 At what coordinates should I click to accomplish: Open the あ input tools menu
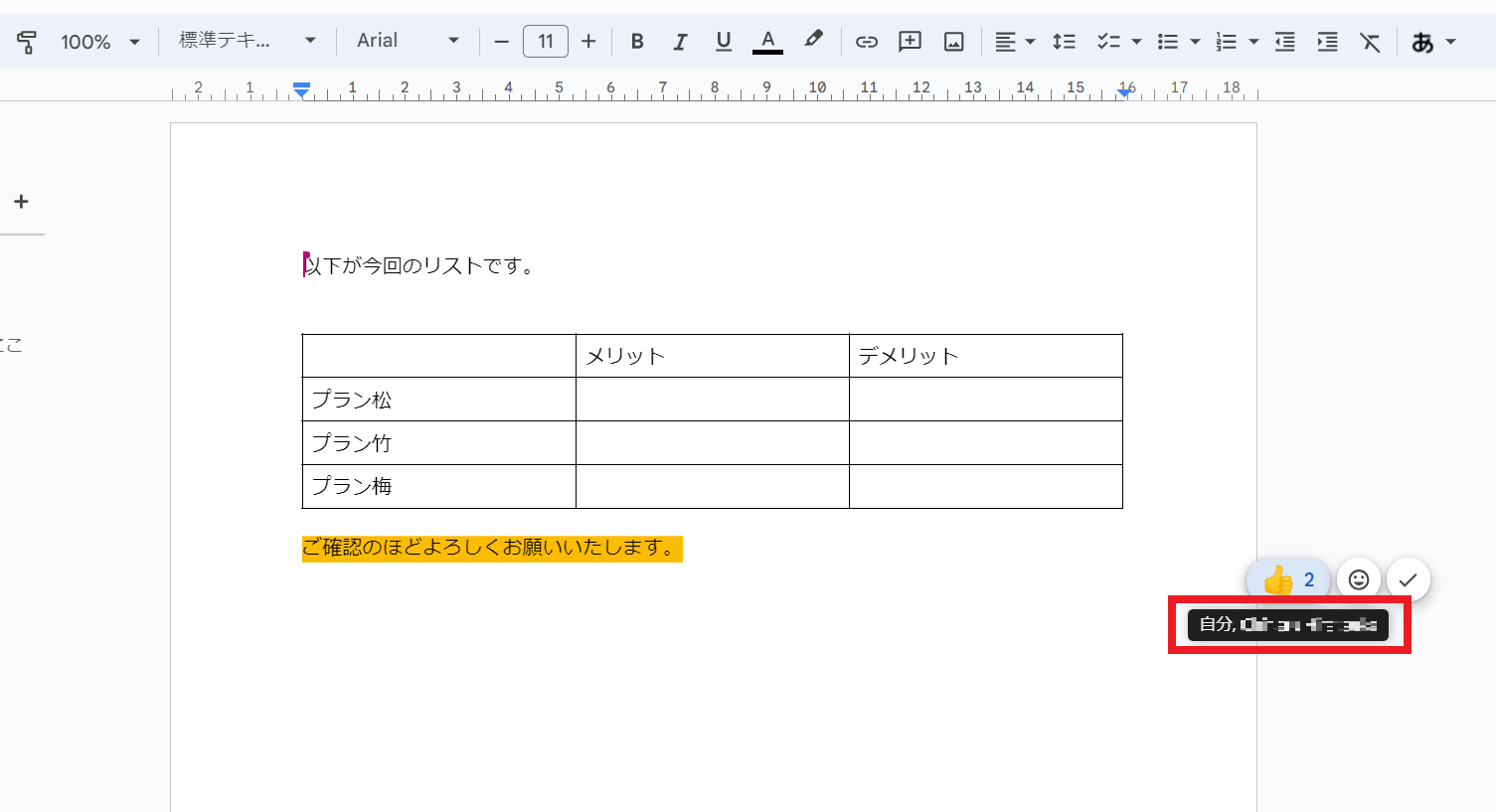pos(1433,42)
